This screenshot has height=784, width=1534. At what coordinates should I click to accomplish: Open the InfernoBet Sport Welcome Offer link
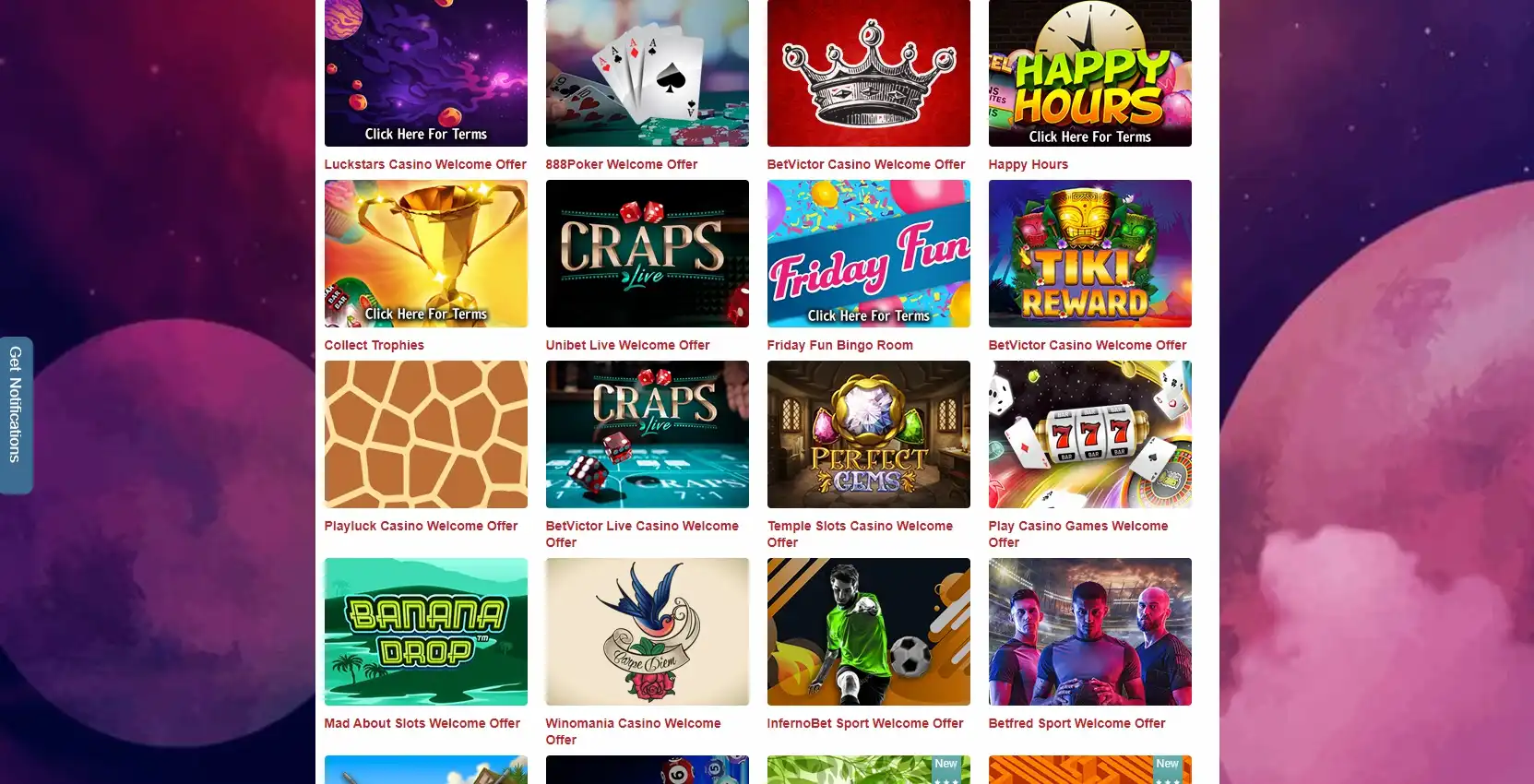click(864, 723)
